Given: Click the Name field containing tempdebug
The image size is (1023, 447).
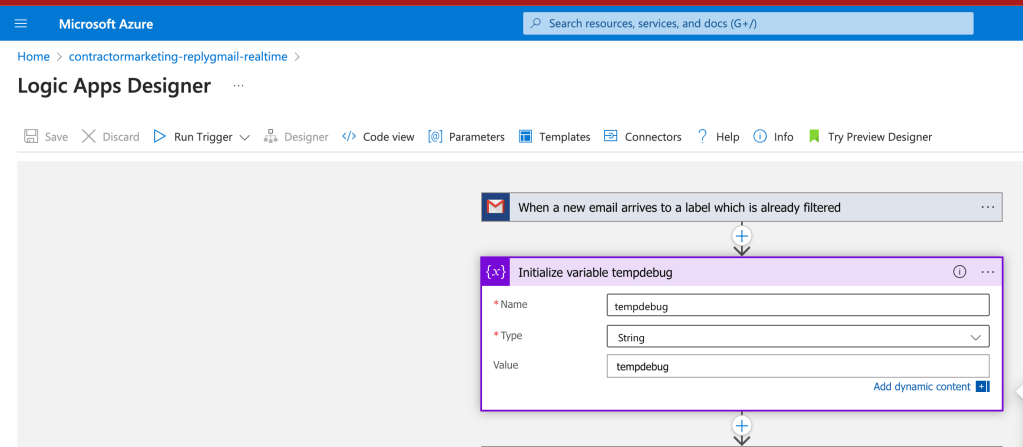Looking at the screenshot, I should (x=798, y=306).
